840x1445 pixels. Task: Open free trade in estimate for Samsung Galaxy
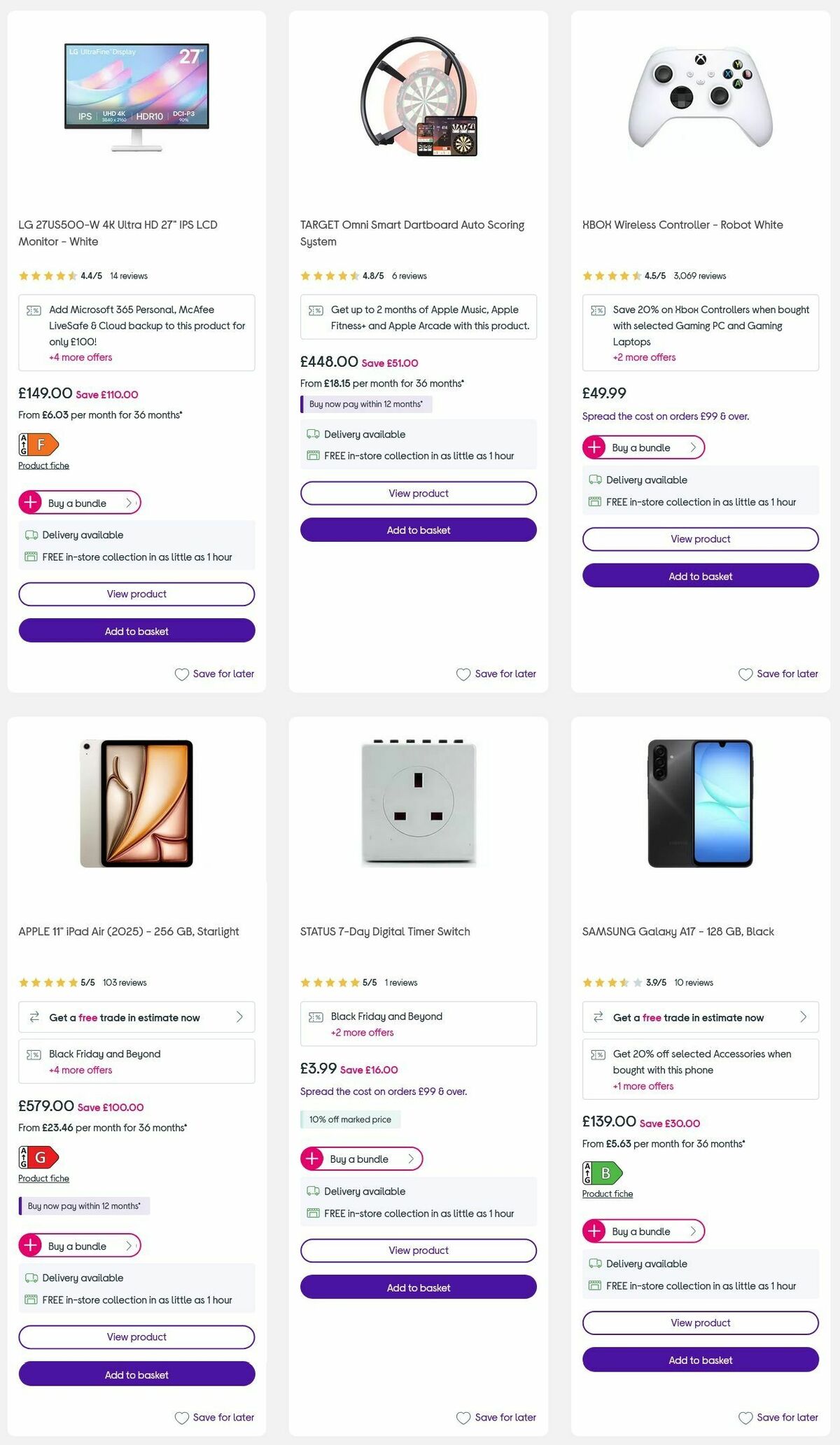coord(700,1017)
